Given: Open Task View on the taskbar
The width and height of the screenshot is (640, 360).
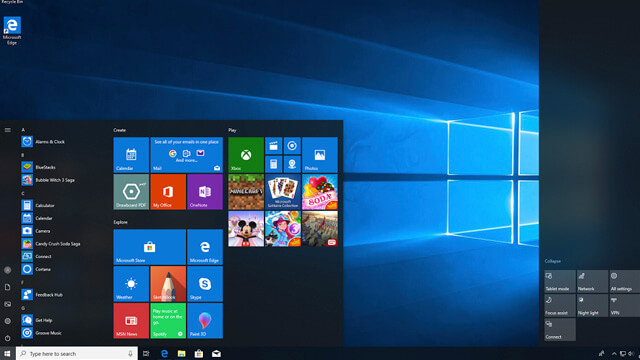Looking at the screenshot, I should [146, 353].
